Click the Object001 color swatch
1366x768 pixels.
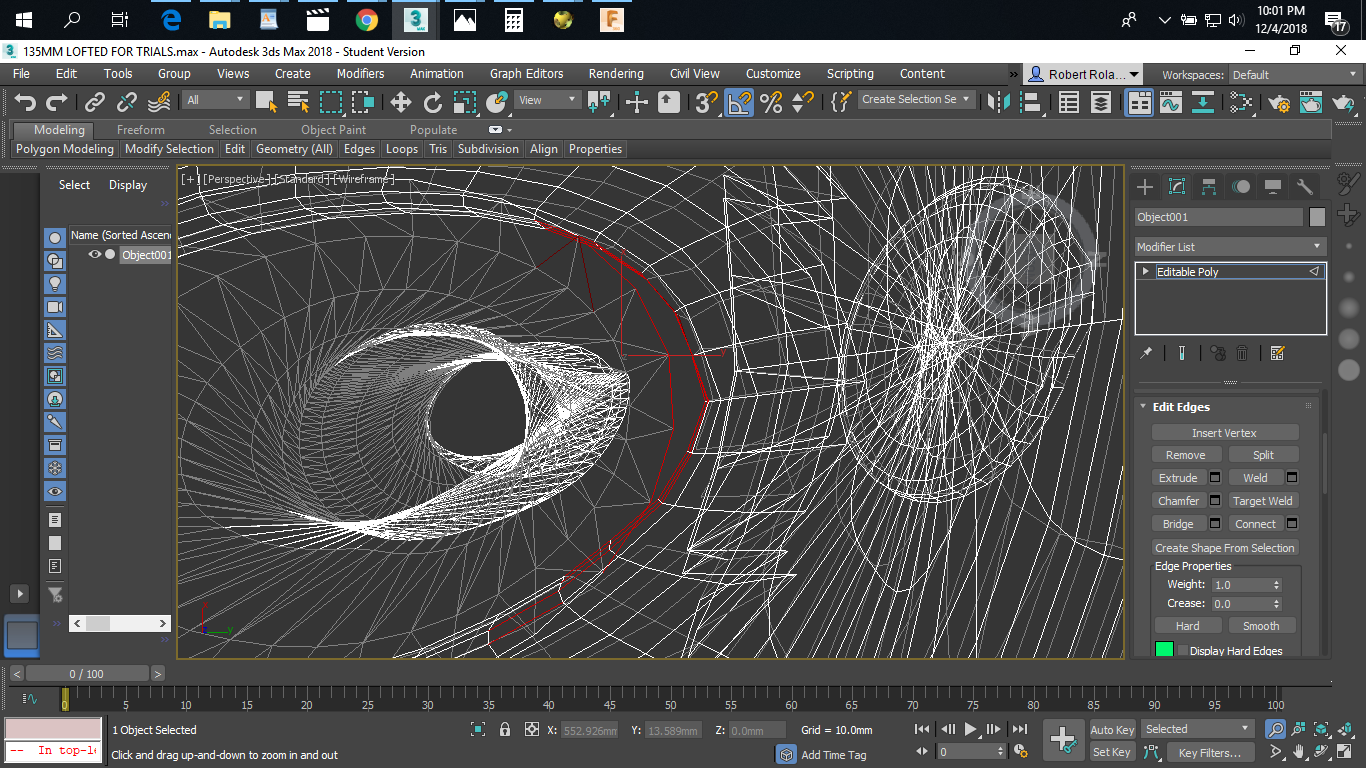click(x=1317, y=217)
